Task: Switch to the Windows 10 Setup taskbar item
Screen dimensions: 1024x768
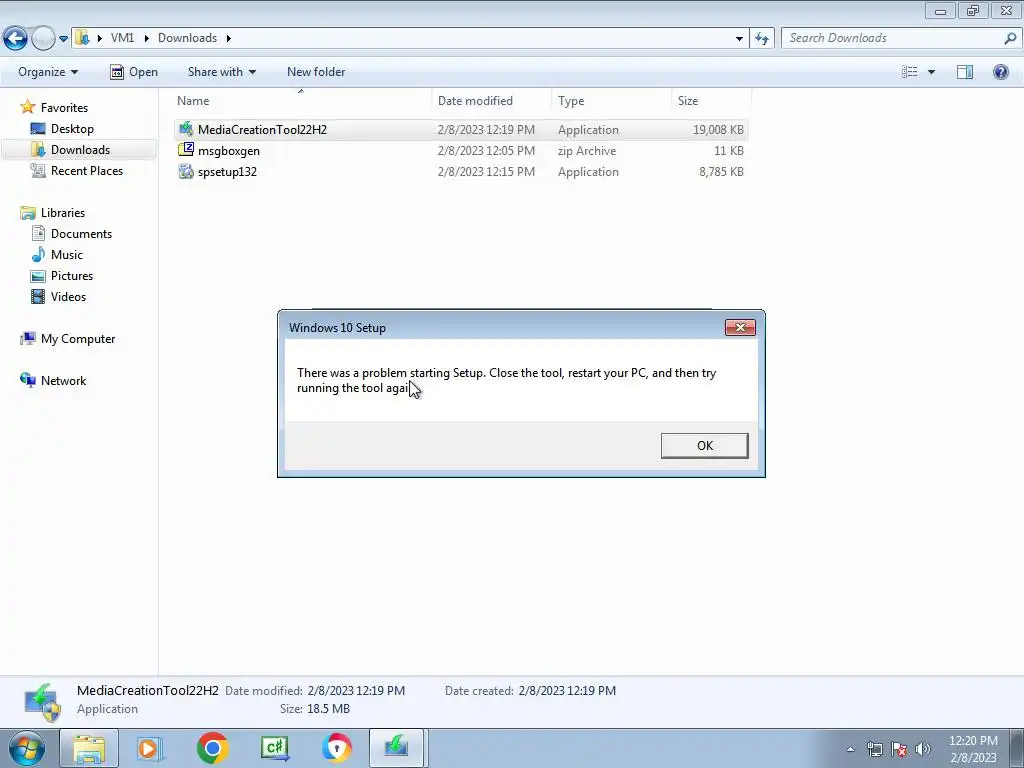Action: pos(396,748)
